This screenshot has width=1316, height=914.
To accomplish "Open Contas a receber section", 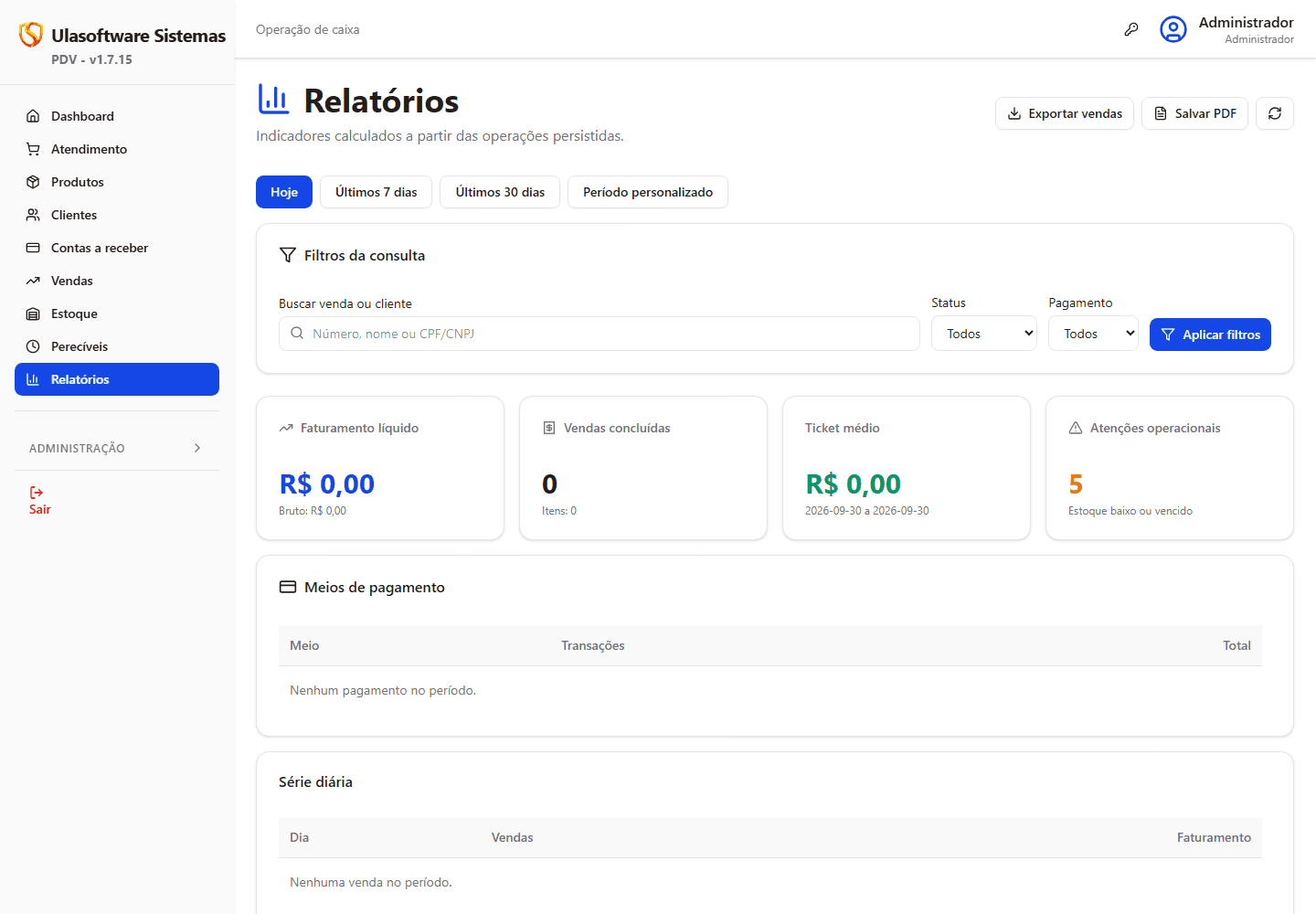I will [x=117, y=248].
